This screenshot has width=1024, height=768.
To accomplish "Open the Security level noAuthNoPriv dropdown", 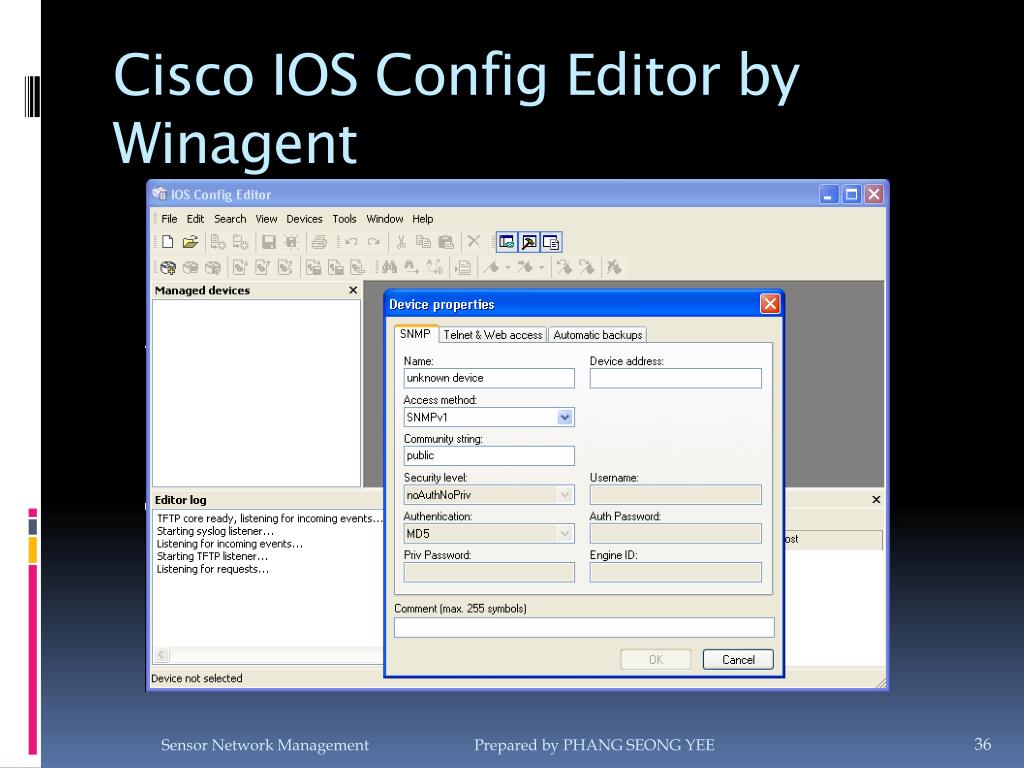I will tap(565, 495).
